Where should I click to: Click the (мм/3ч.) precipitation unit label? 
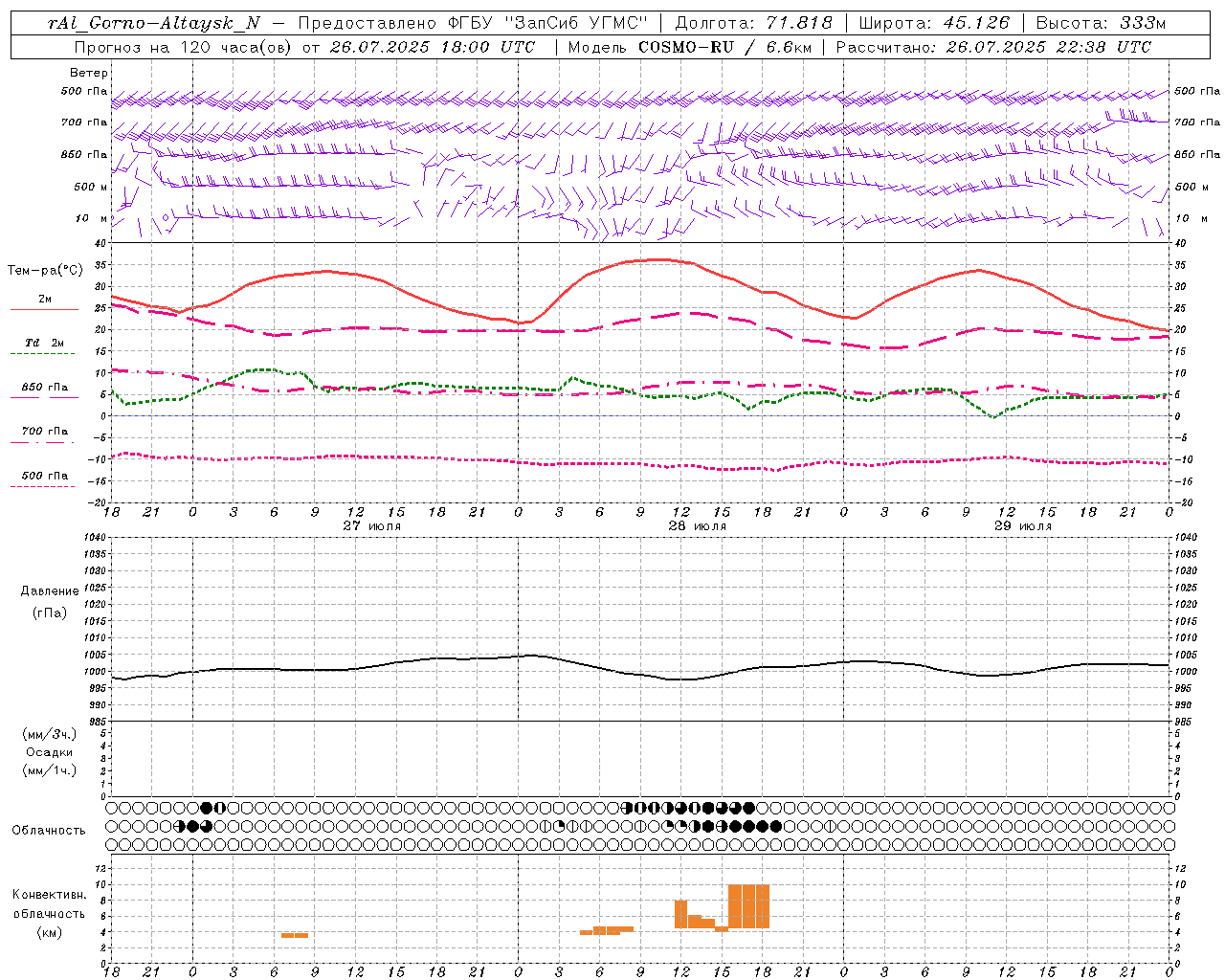(x=50, y=734)
